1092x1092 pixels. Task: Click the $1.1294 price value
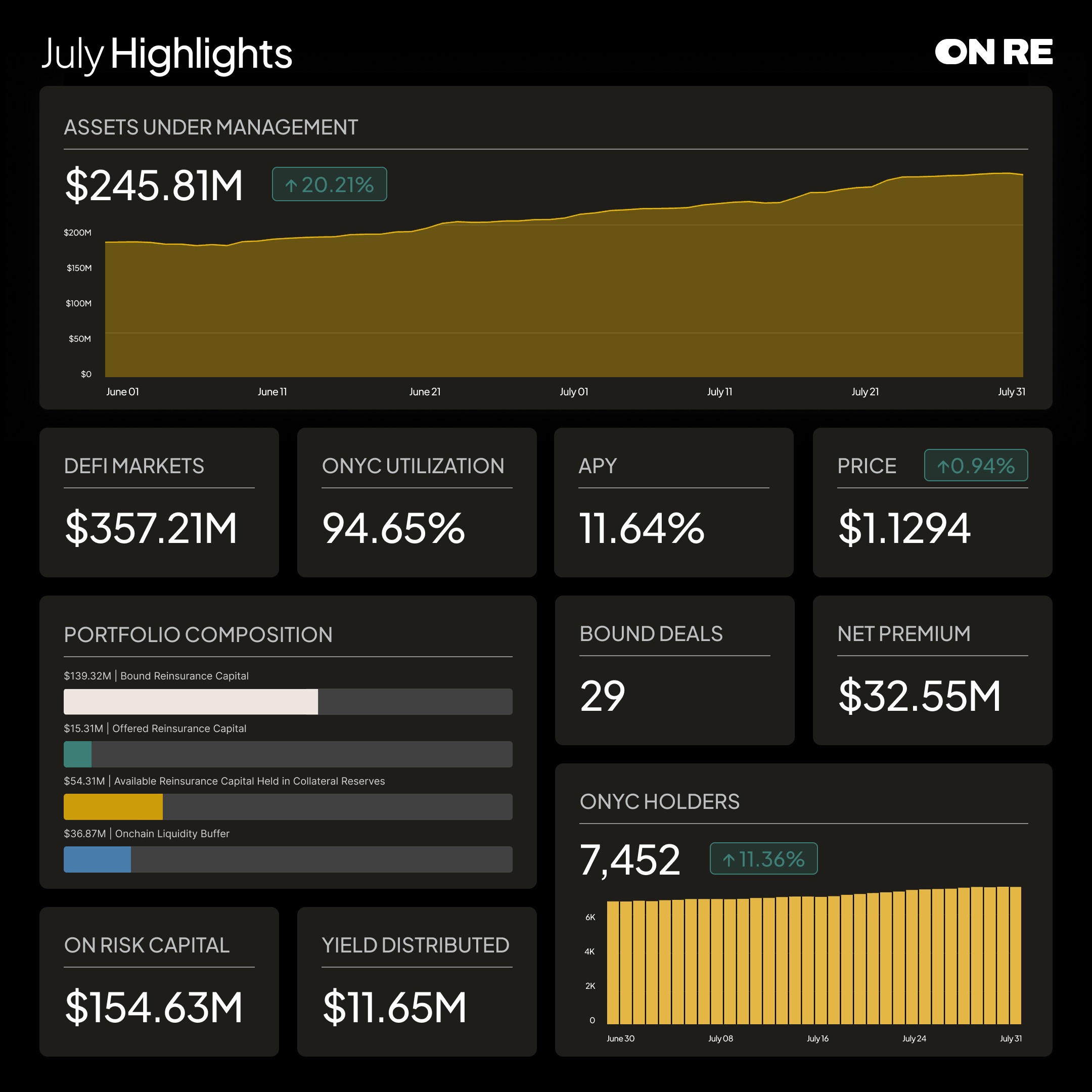tap(904, 528)
